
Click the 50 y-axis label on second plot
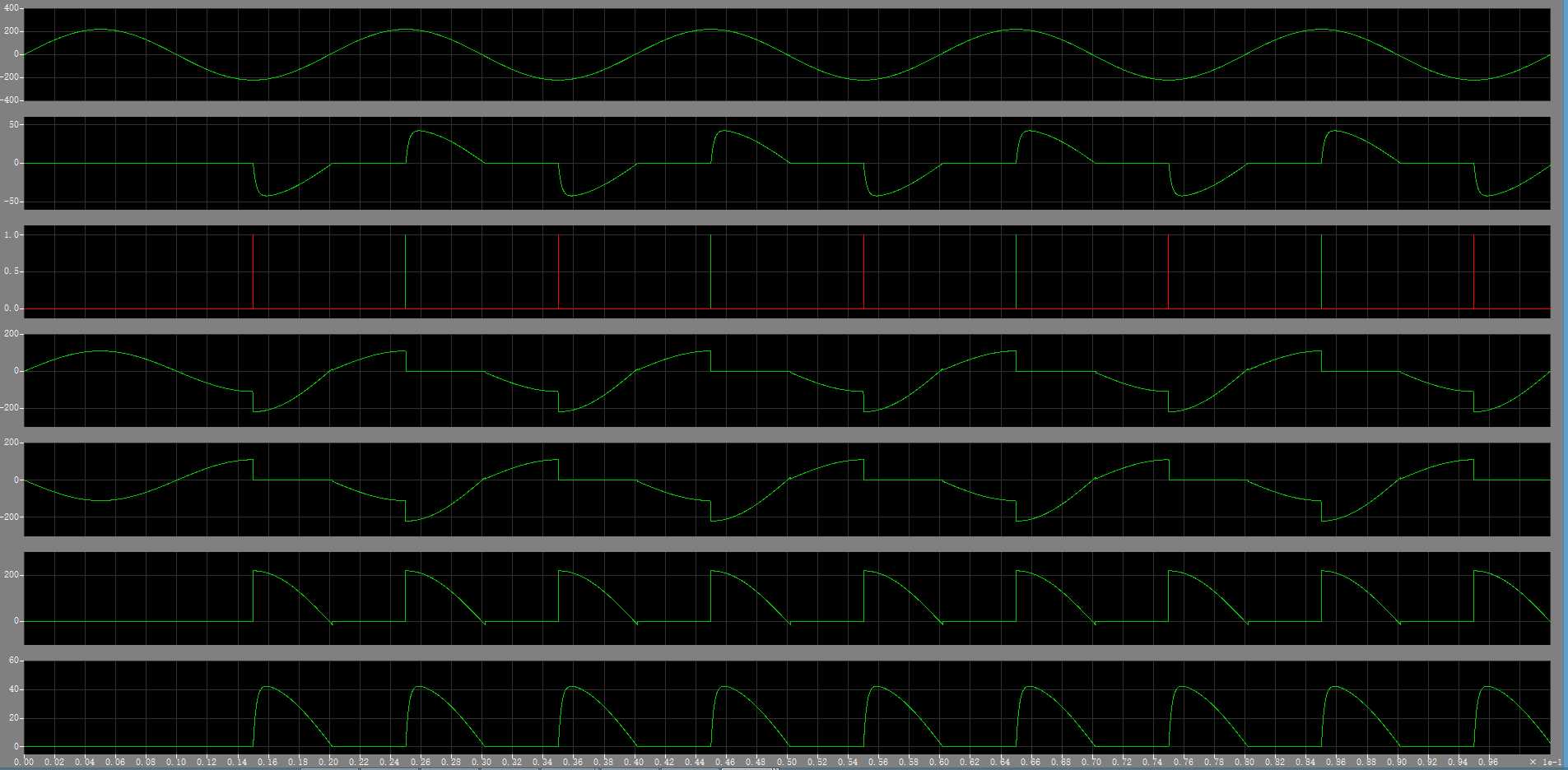pyautogui.click(x=14, y=124)
